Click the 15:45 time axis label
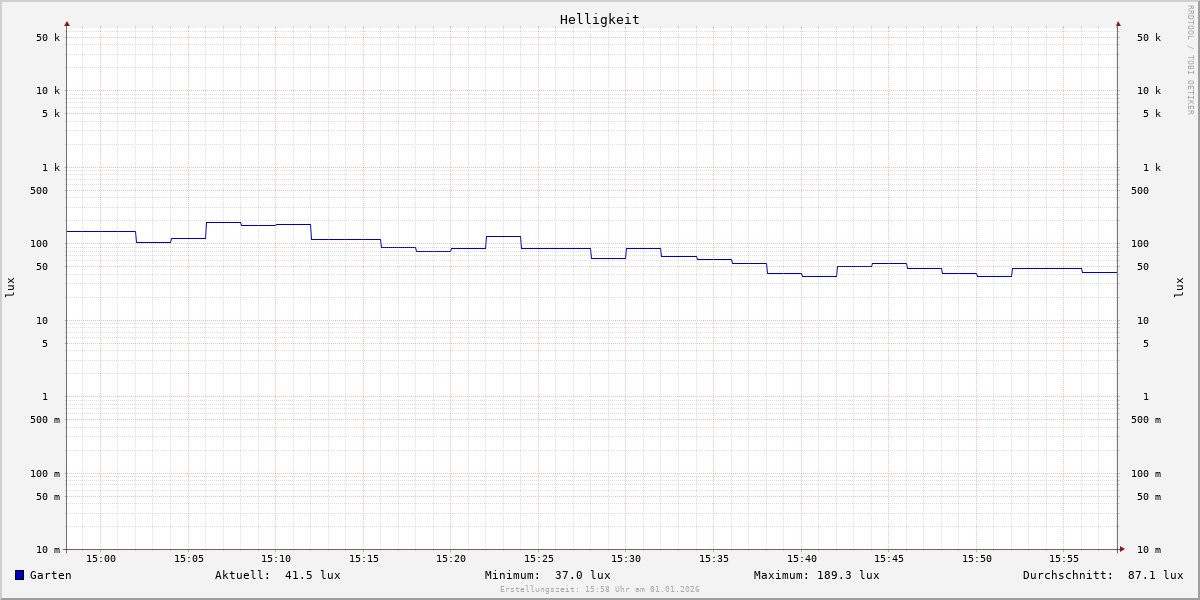 (889, 559)
